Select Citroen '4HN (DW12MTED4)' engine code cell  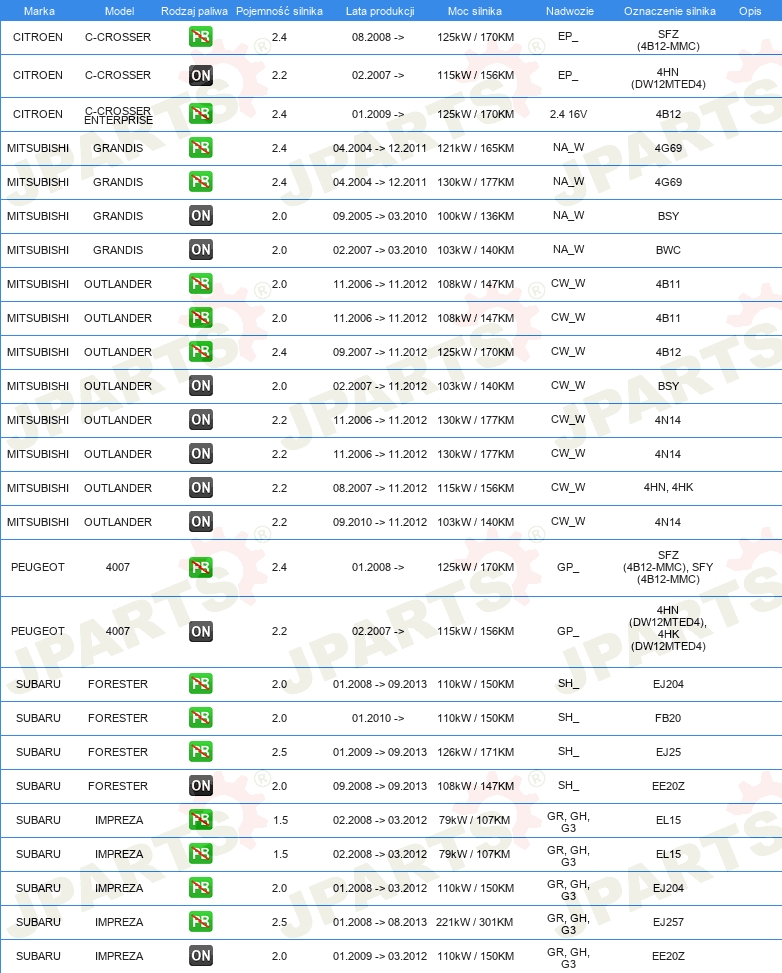click(668, 78)
